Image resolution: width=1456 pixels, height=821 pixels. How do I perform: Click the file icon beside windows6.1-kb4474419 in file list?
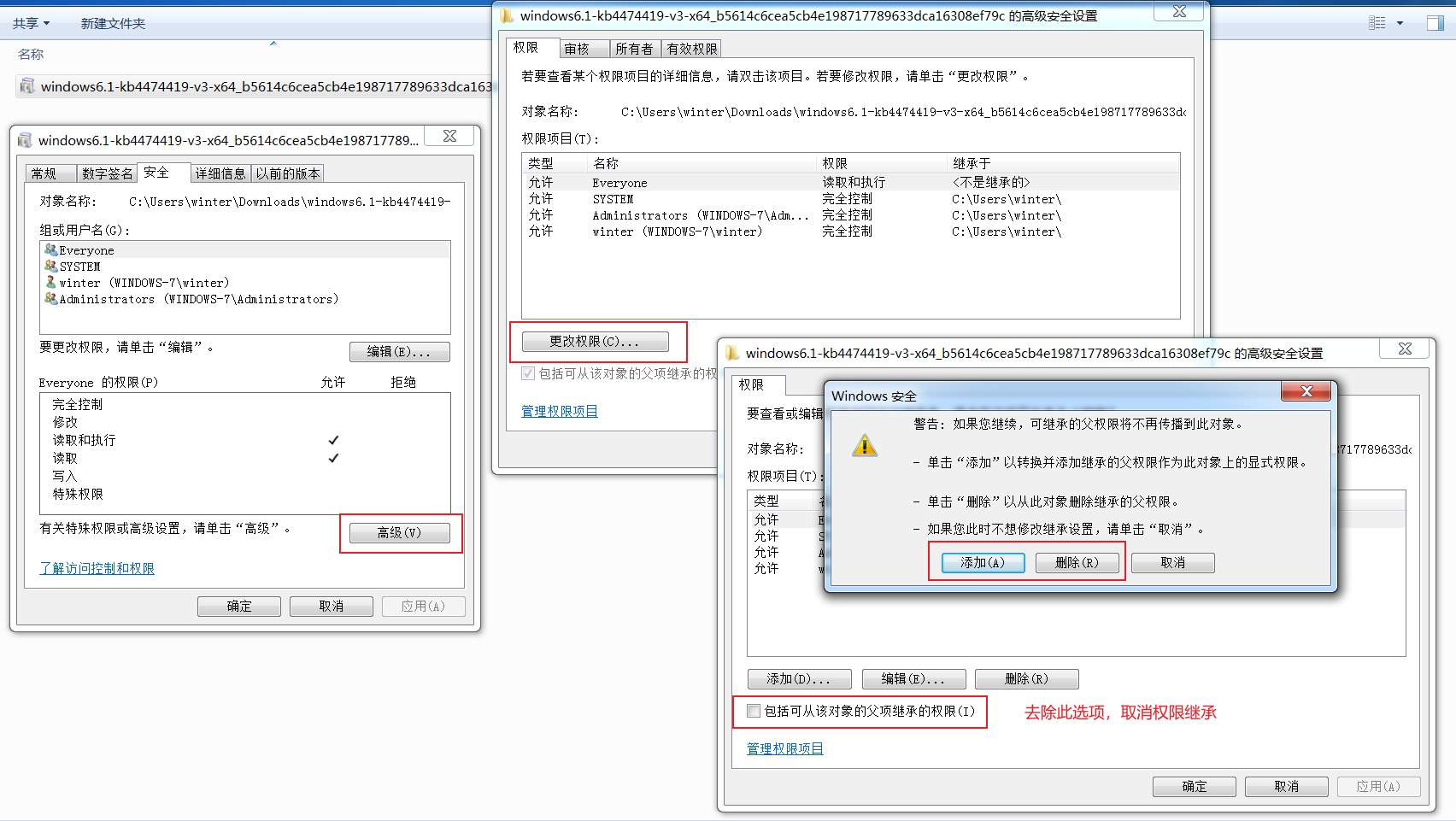point(26,86)
